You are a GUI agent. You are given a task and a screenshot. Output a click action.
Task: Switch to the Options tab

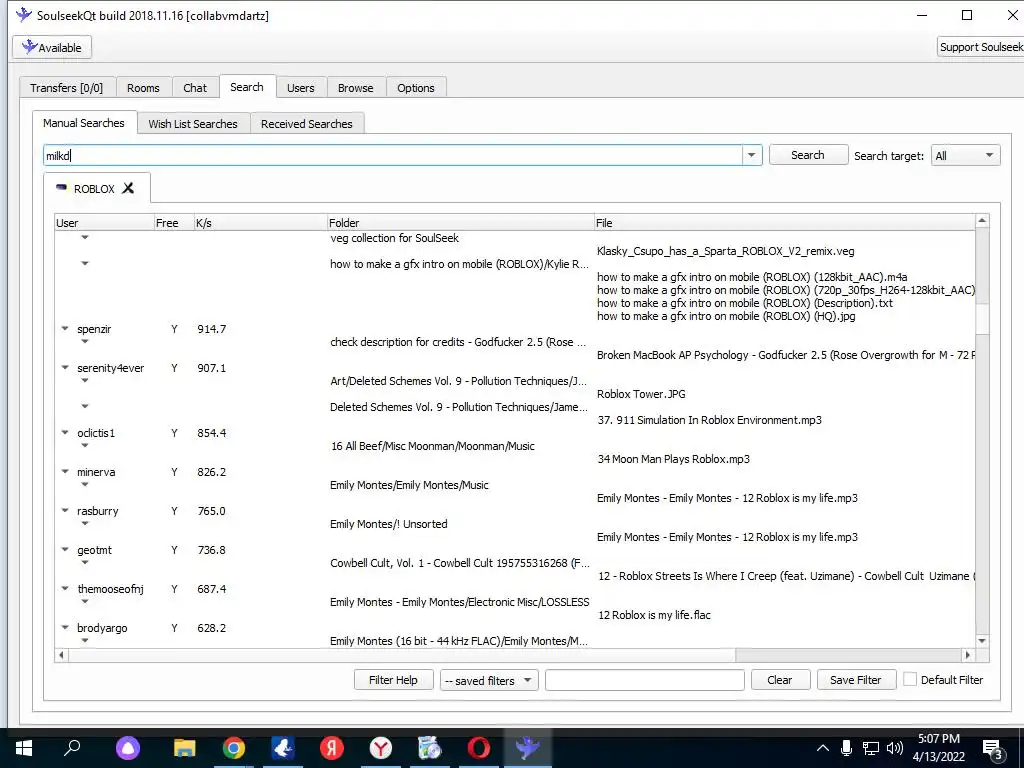point(415,88)
